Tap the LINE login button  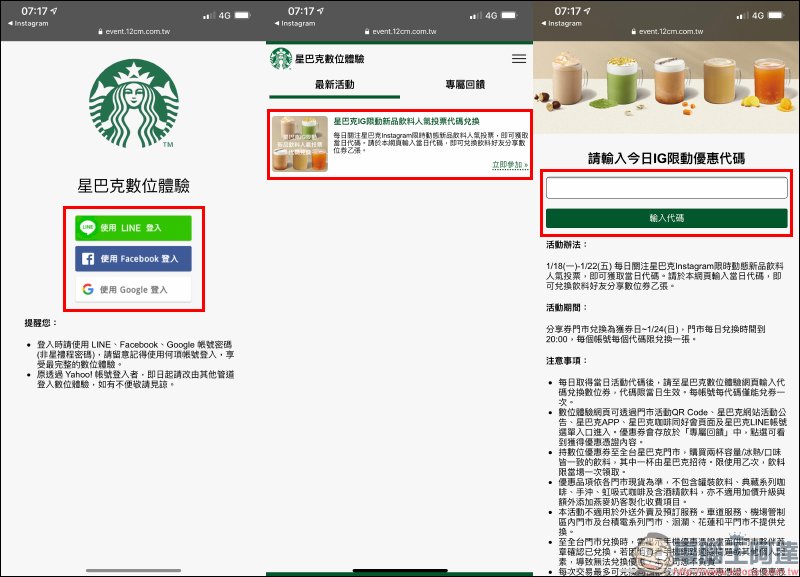click(133, 228)
